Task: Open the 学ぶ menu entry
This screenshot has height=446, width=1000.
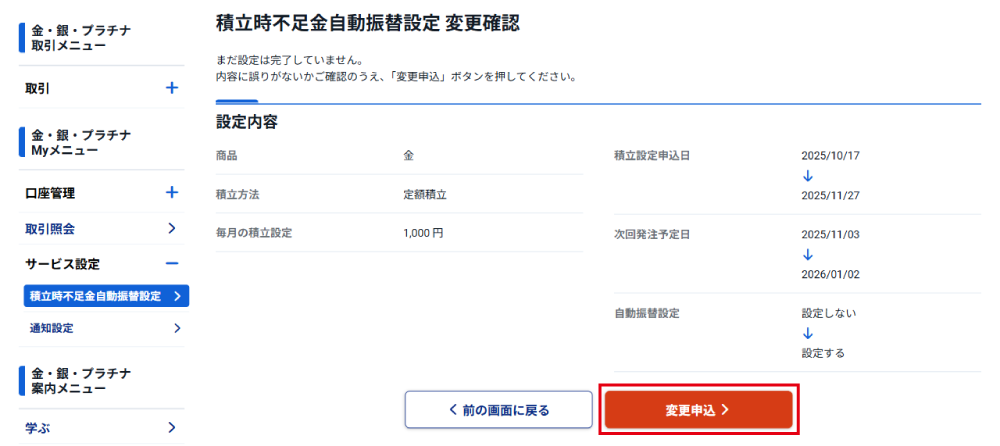Action: point(38,428)
